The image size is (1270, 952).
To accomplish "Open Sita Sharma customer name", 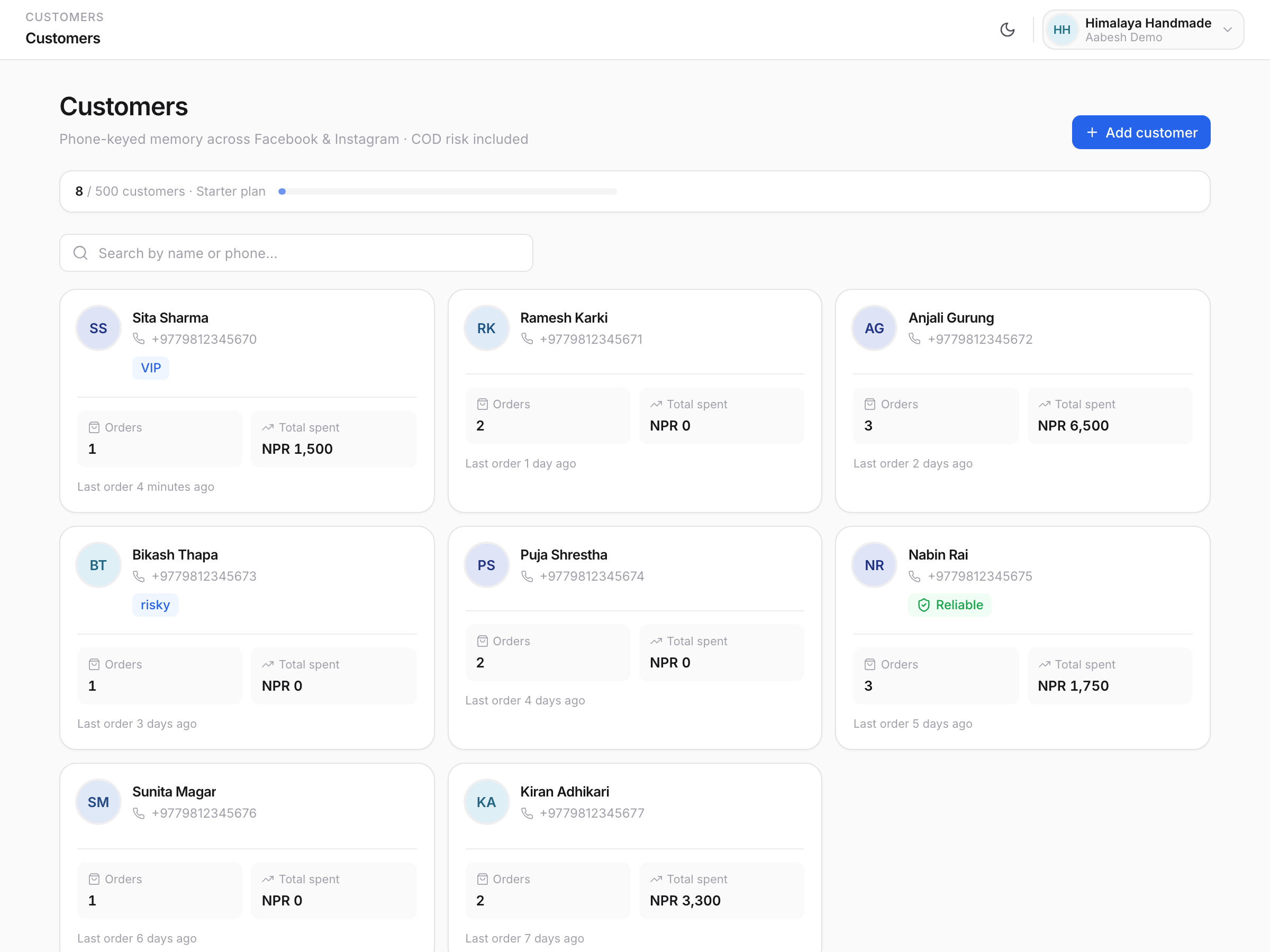I will 170,318.
